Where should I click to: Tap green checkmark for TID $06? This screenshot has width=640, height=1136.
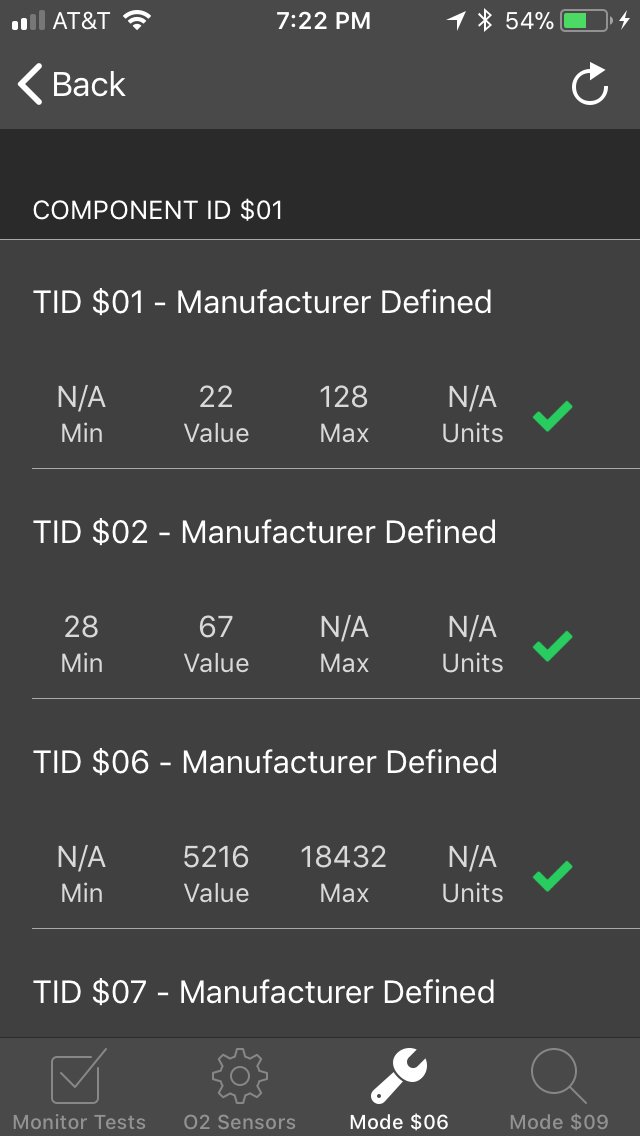[x=552, y=875]
